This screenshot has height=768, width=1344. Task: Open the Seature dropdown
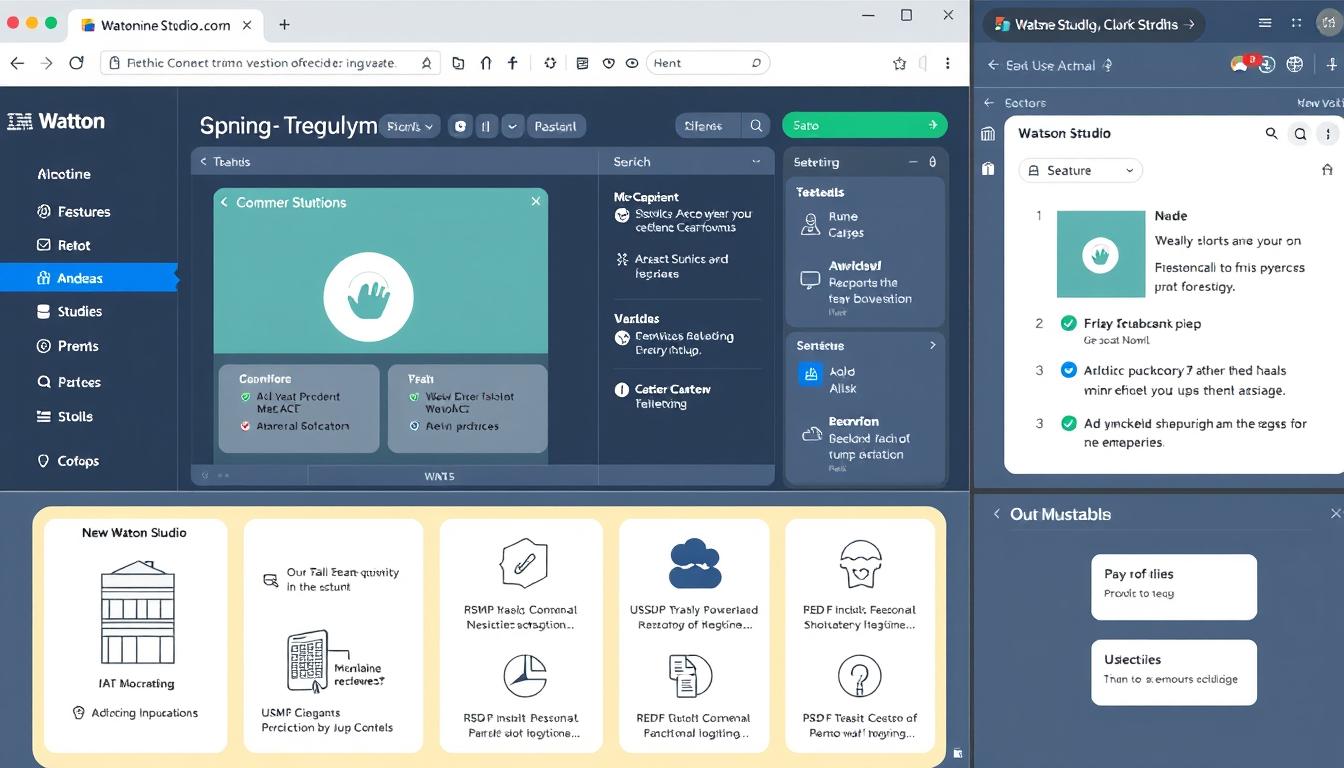click(1080, 170)
